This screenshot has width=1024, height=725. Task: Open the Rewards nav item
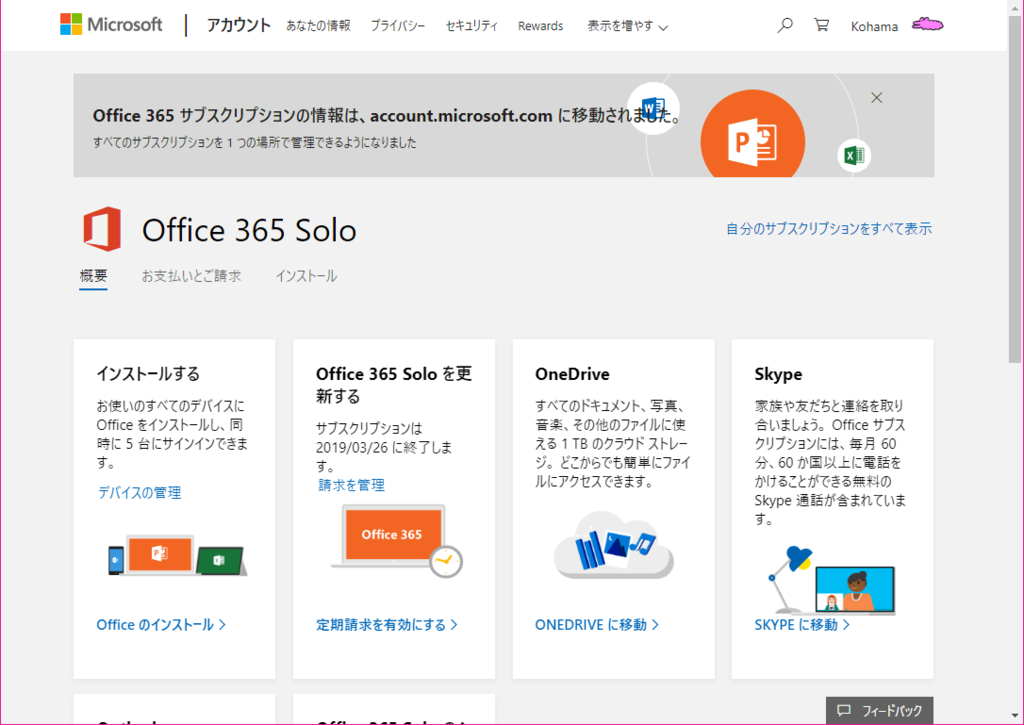pos(540,26)
